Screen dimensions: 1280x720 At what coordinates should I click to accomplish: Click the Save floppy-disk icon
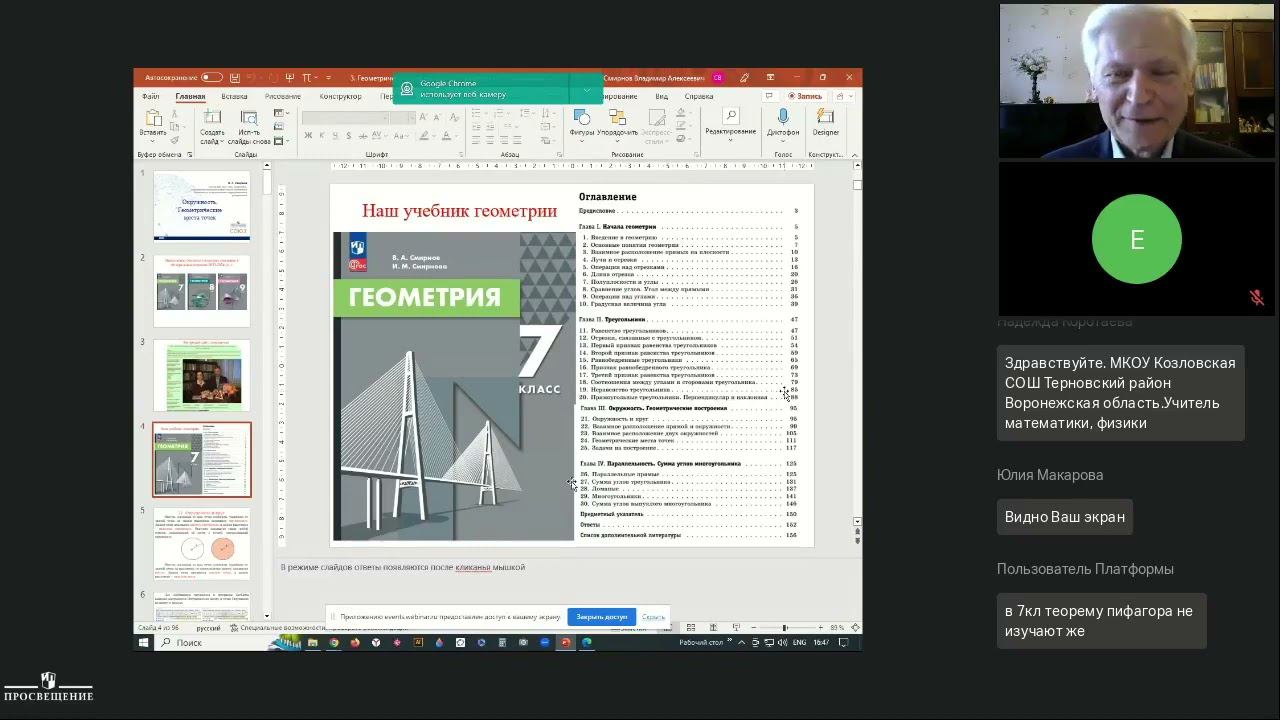pos(234,77)
